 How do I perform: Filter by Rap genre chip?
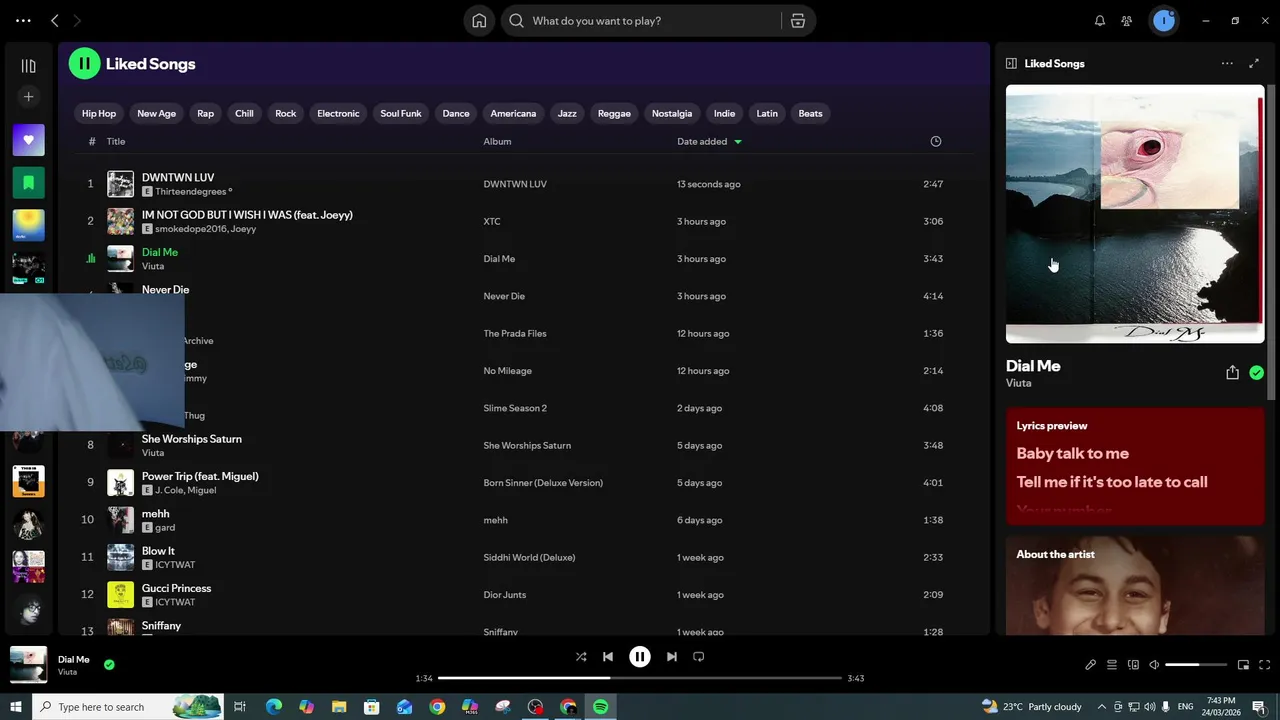(x=205, y=113)
